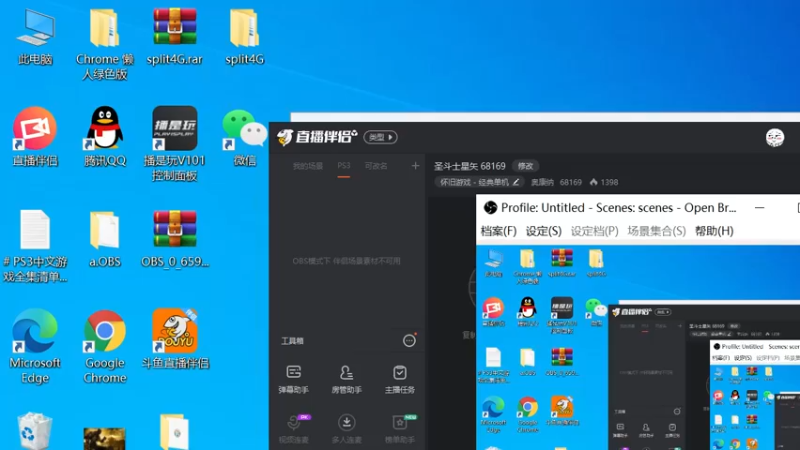Open the 档案(F) menu in OBS
800x450 pixels.
[x=498, y=231]
